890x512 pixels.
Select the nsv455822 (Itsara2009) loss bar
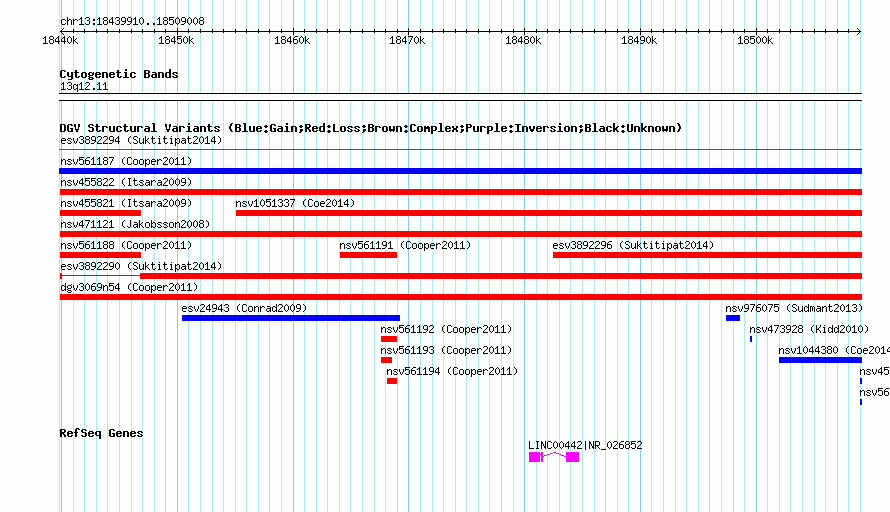[x=460, y=192]
